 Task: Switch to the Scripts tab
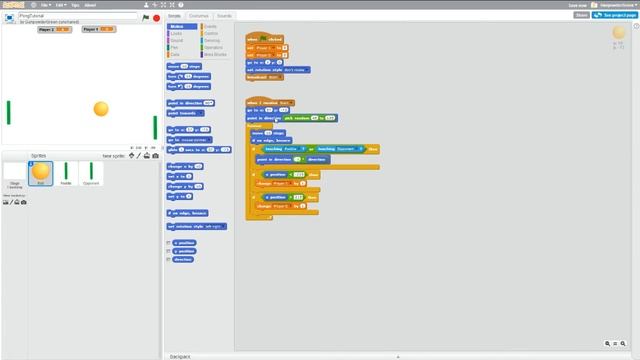pos(174,16)
